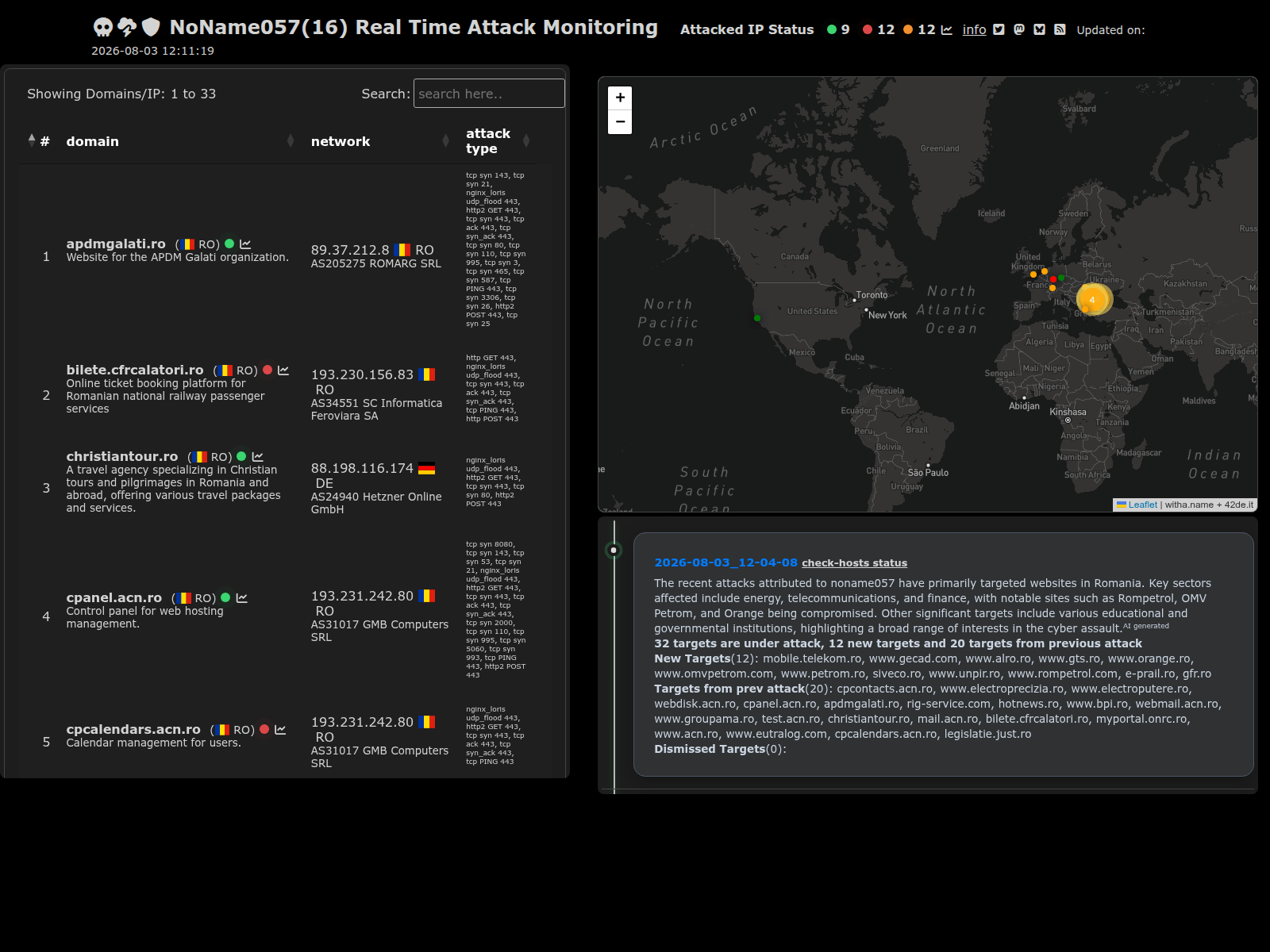
Task: Click the lightning cloud icon in header
Action: point(127,28)
